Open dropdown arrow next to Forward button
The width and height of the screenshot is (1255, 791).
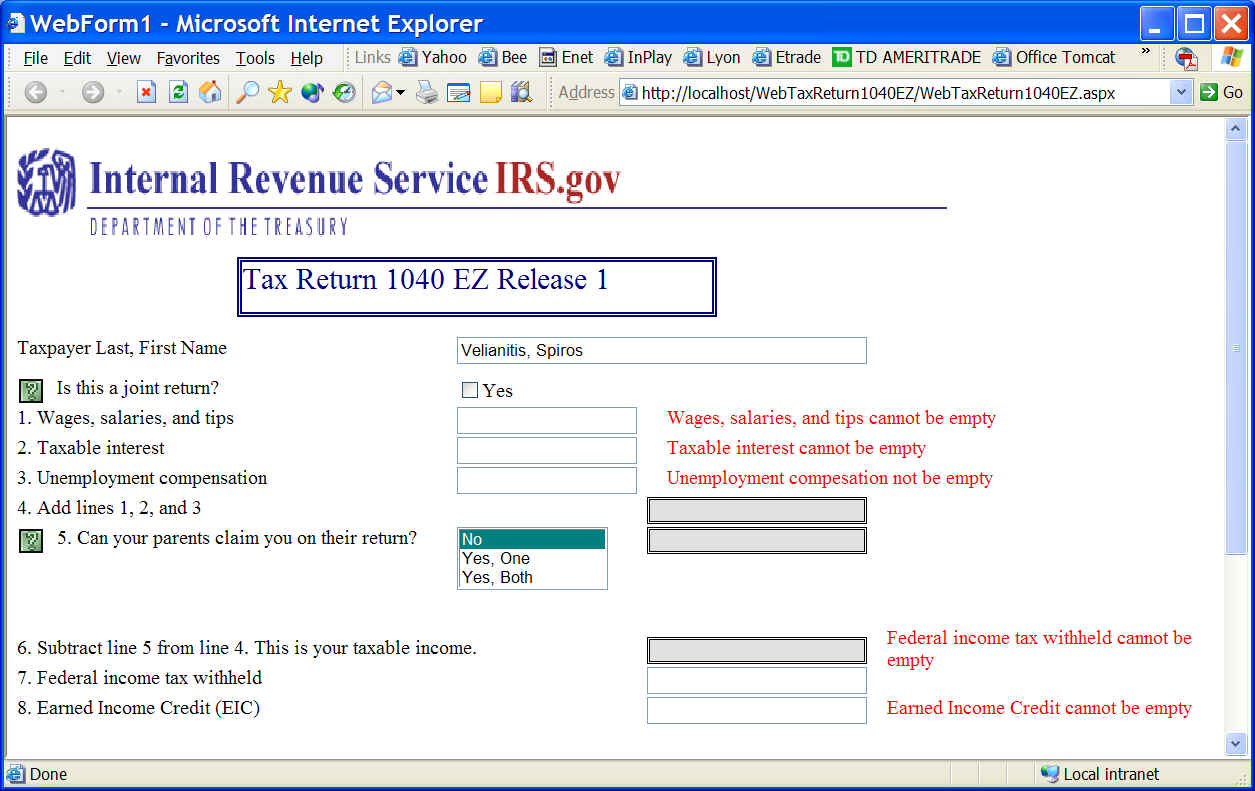point(119,93)
